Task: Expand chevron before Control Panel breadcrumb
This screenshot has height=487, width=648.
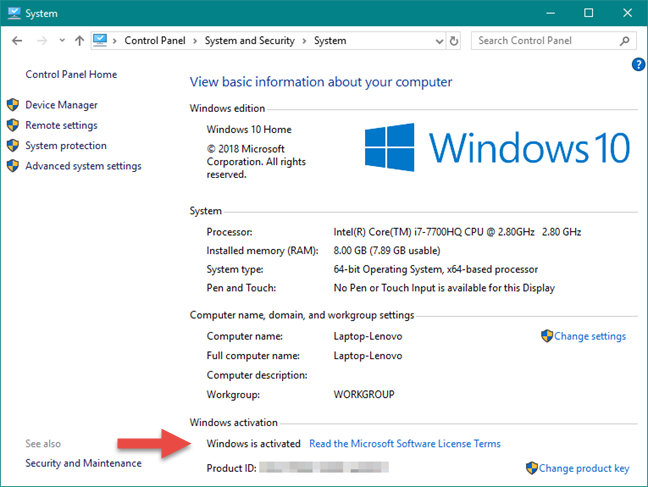Action: coord(114,41)
